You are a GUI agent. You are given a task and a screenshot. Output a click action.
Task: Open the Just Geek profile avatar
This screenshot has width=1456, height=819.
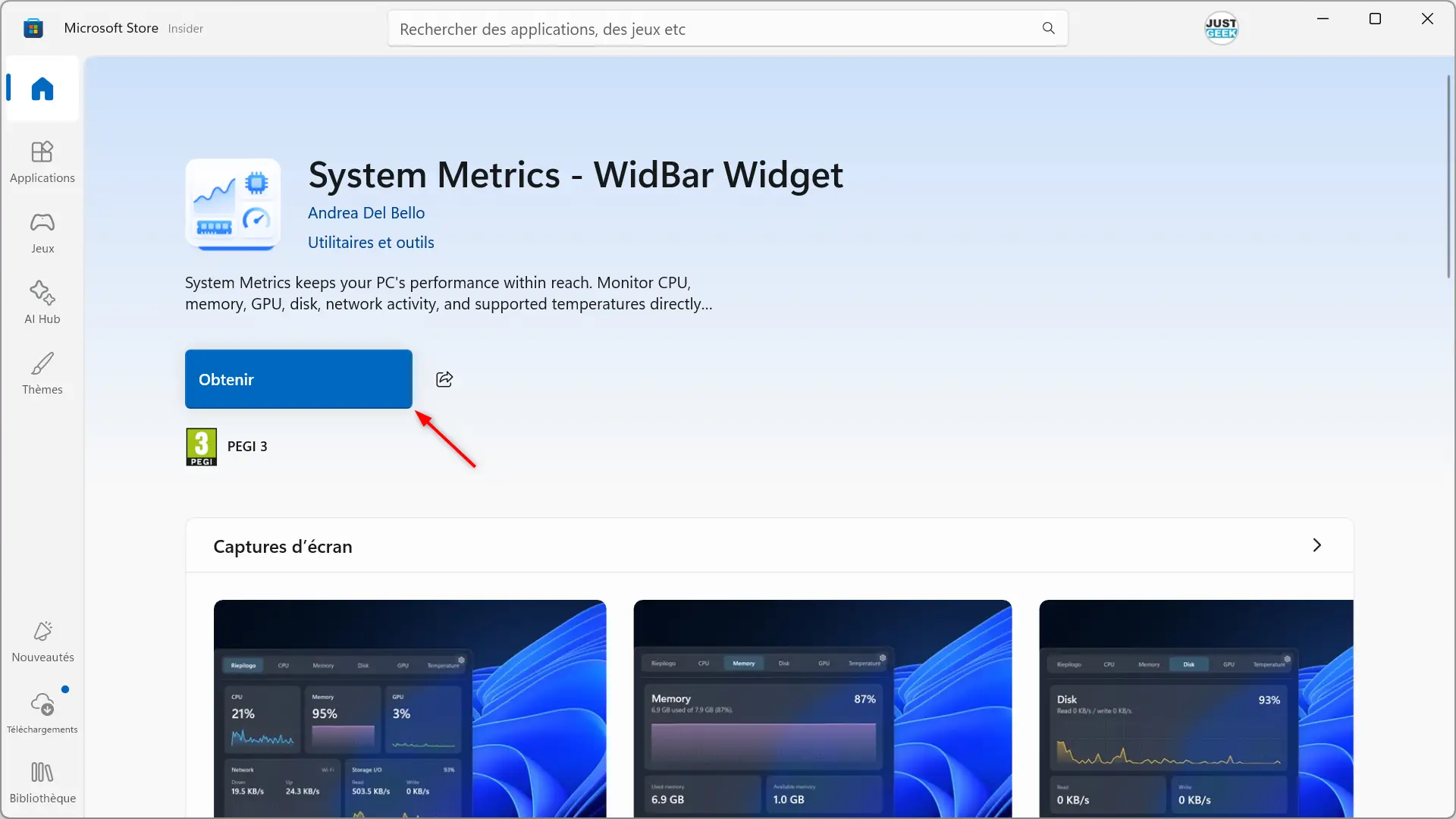pyautogui.click(x=1222, y=28)
